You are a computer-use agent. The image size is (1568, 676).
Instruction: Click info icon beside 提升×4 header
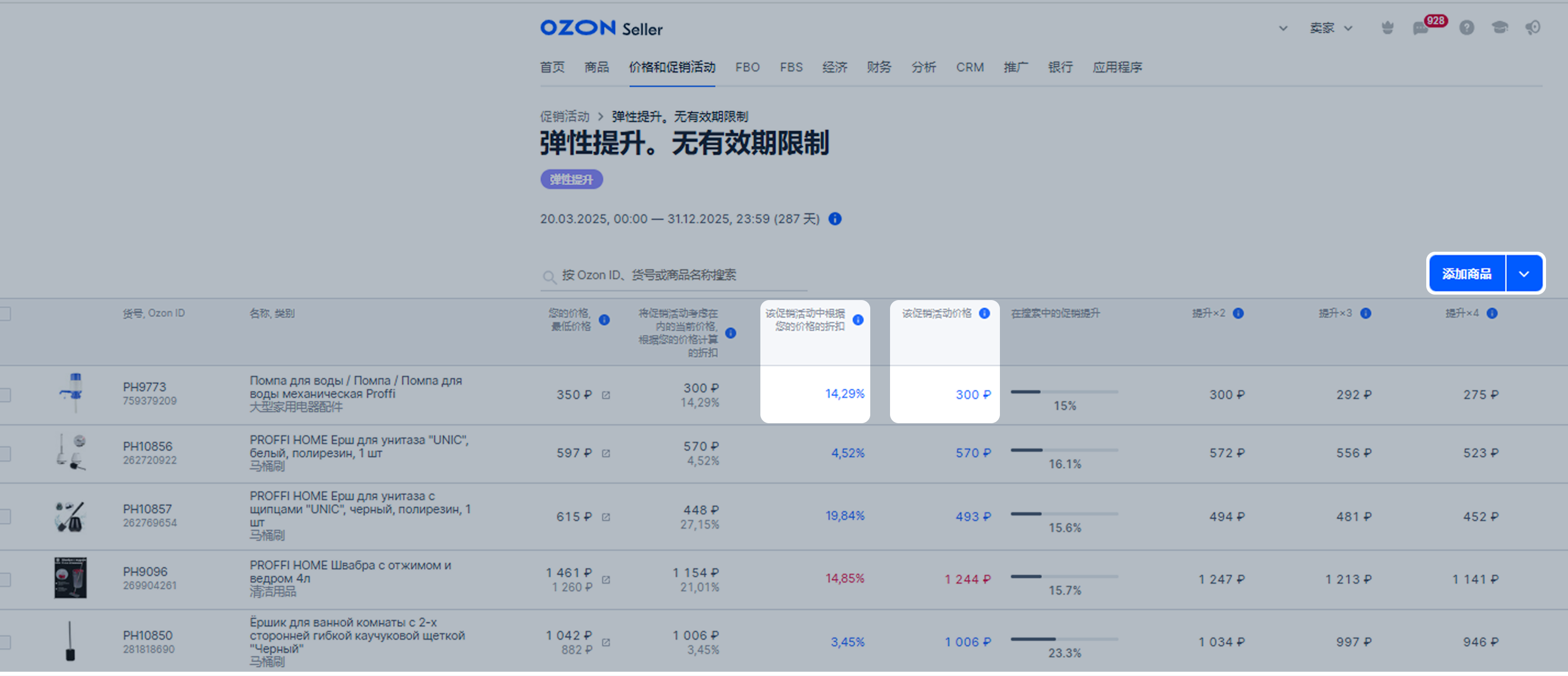pyautogui.click(x=1492, y=314)
